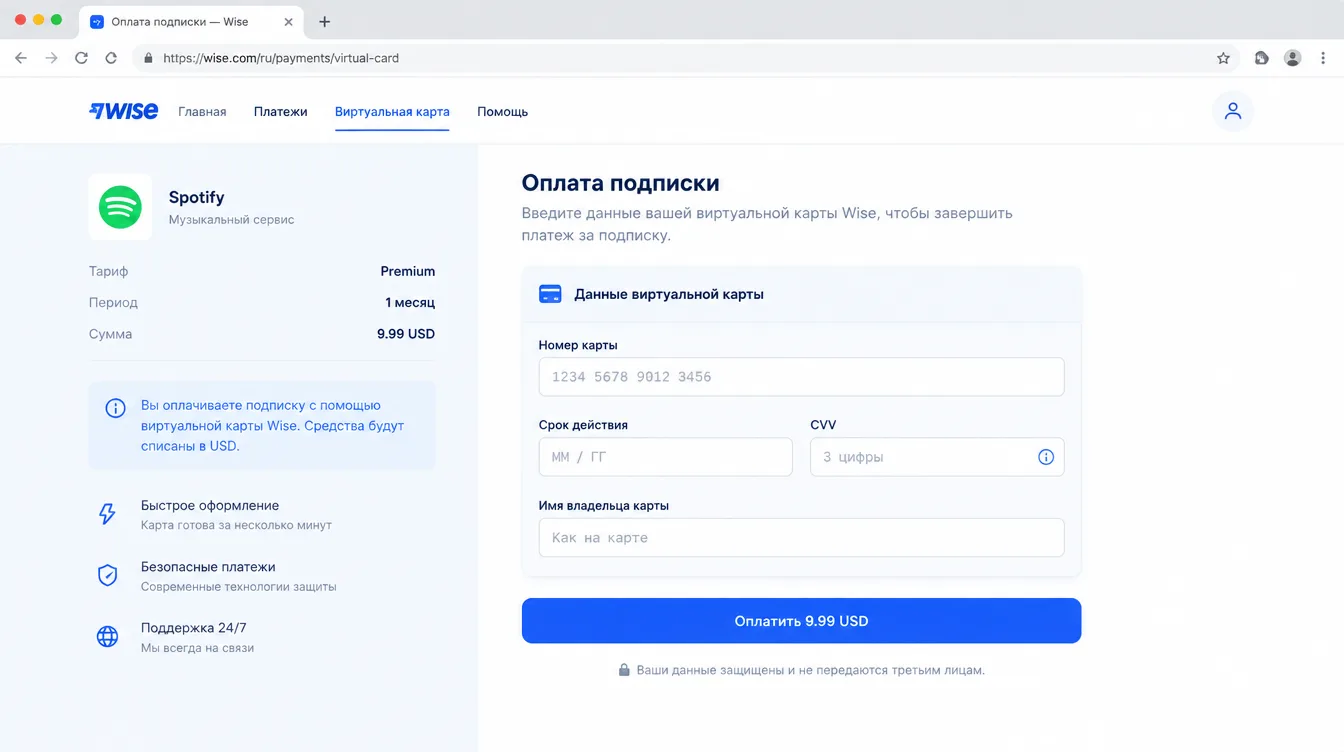Image resolution: width=1344 pixels, height=752 pixels.
Task: Click the blue info circle icon in notice
Action: point(116,408)
